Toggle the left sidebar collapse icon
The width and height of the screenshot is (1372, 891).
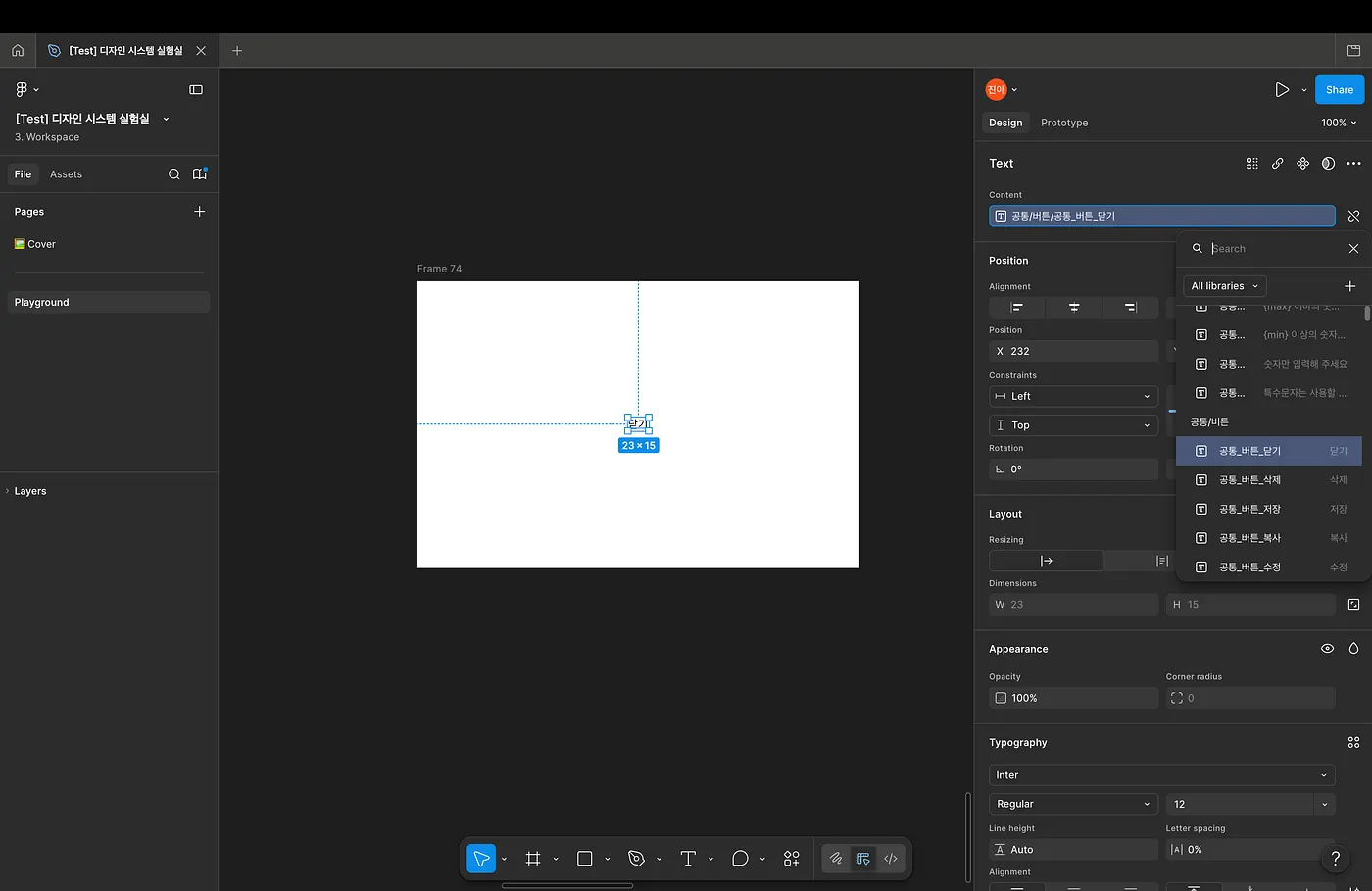pos(196,89)
